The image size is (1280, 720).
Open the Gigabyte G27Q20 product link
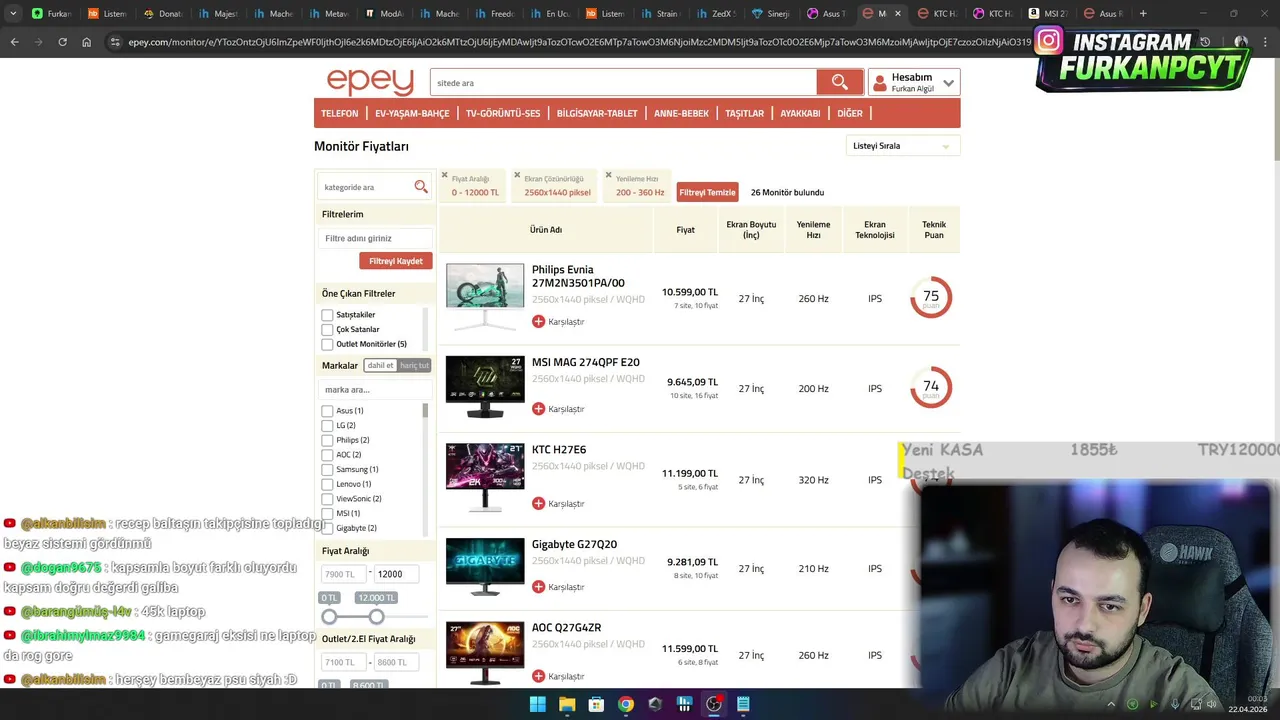[574, 544]
